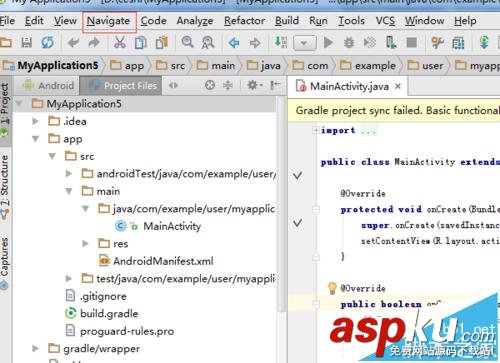Click the Collapse All icon in Project panel
Screen dimensions: 500x363
pos(228,86)
